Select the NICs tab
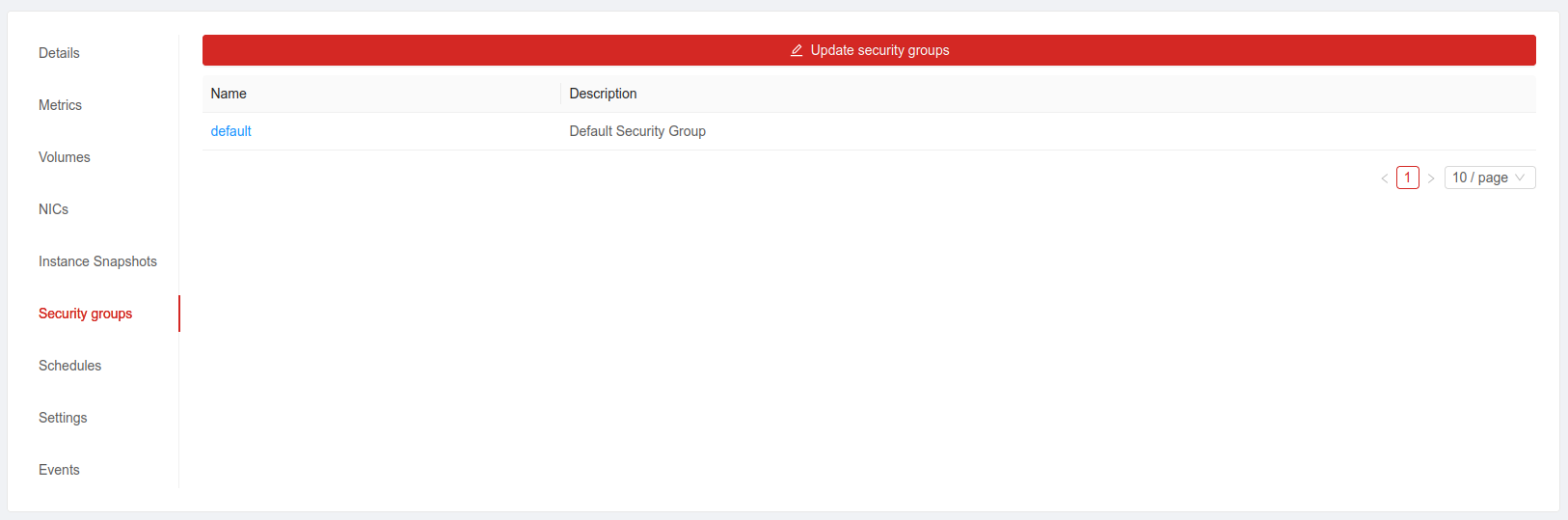Screen dimensions: 1568x520 [53, 209]
